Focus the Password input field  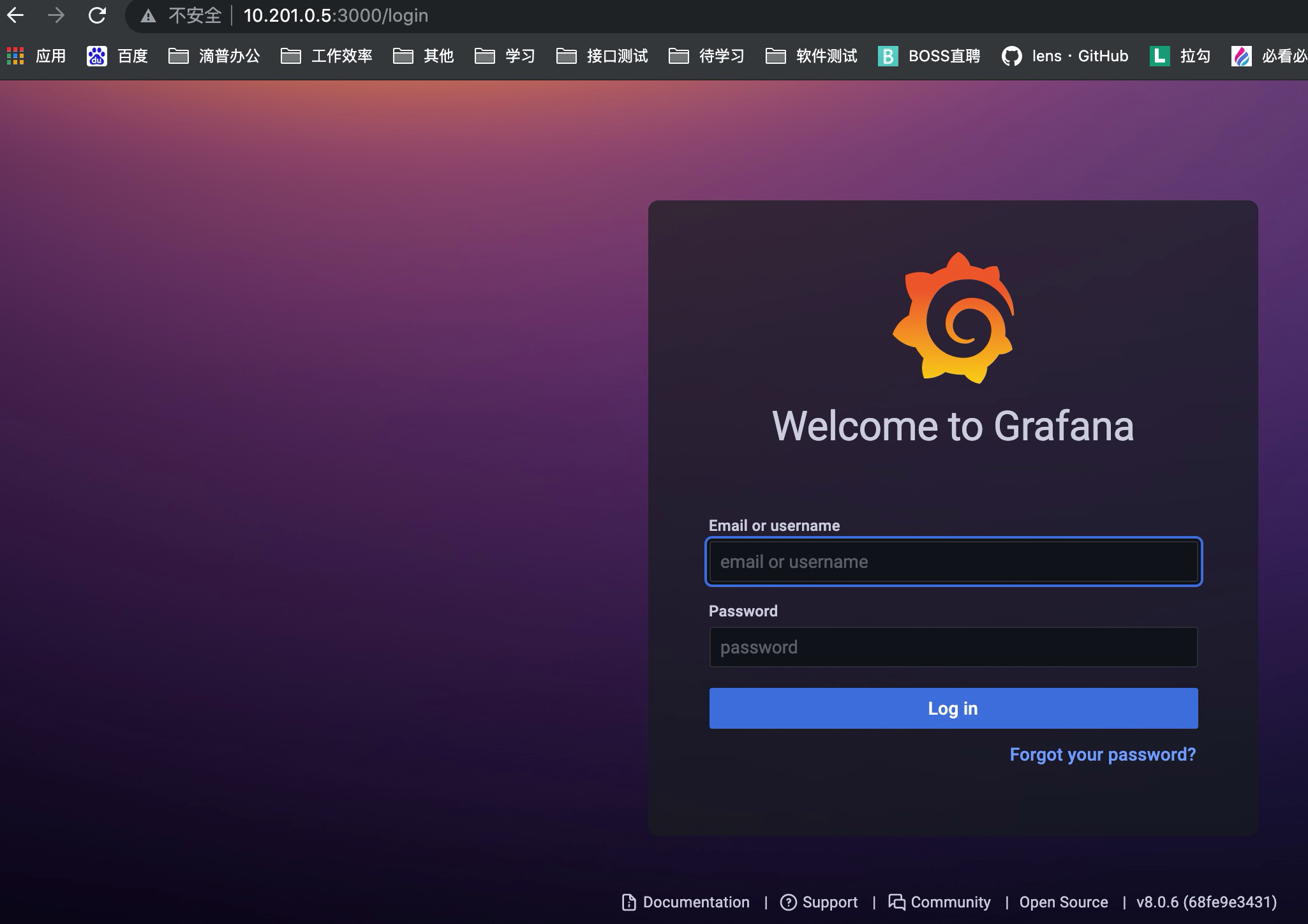[x=953, y=647]
